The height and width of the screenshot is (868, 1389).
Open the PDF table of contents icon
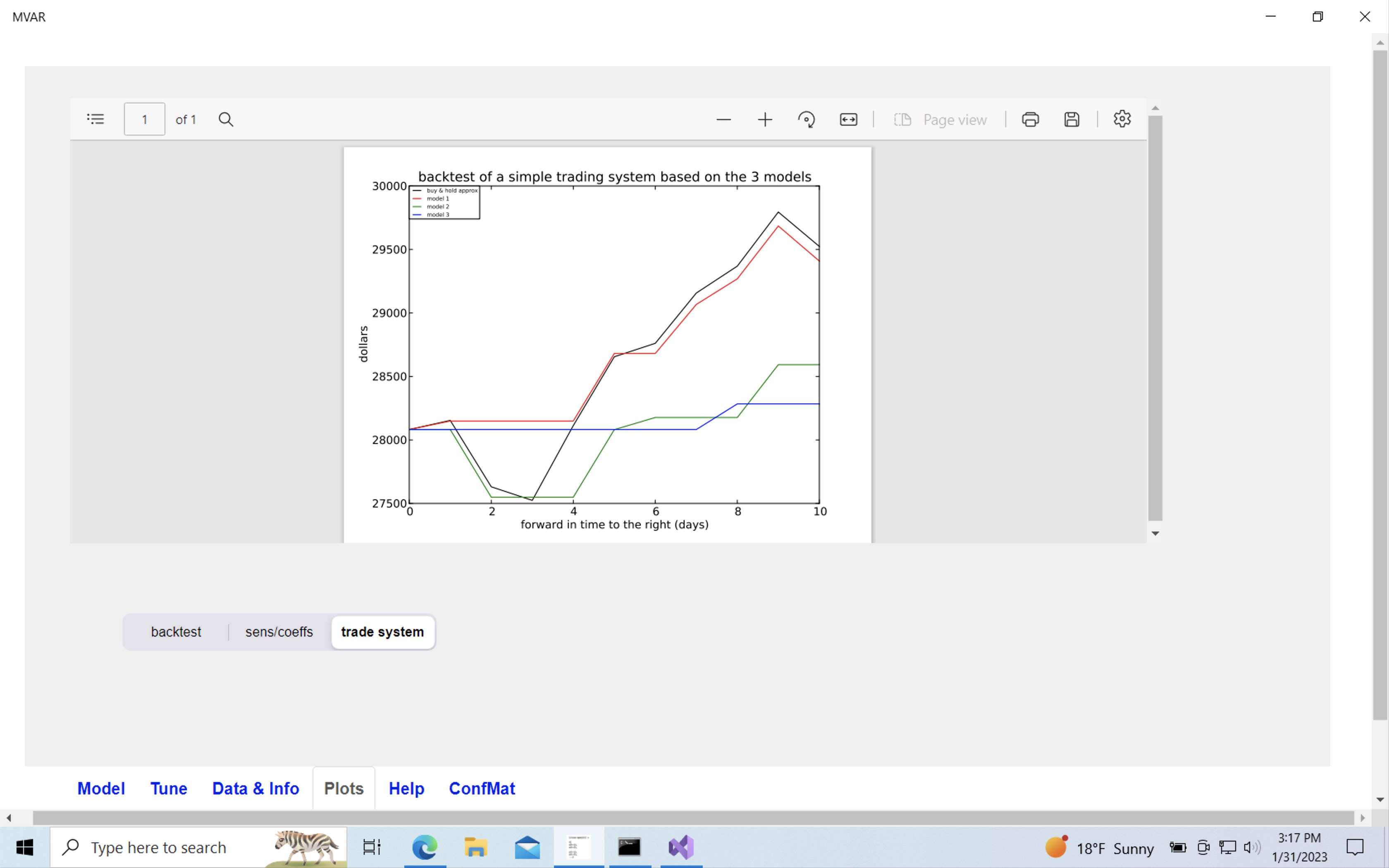(x=95, y=119)
